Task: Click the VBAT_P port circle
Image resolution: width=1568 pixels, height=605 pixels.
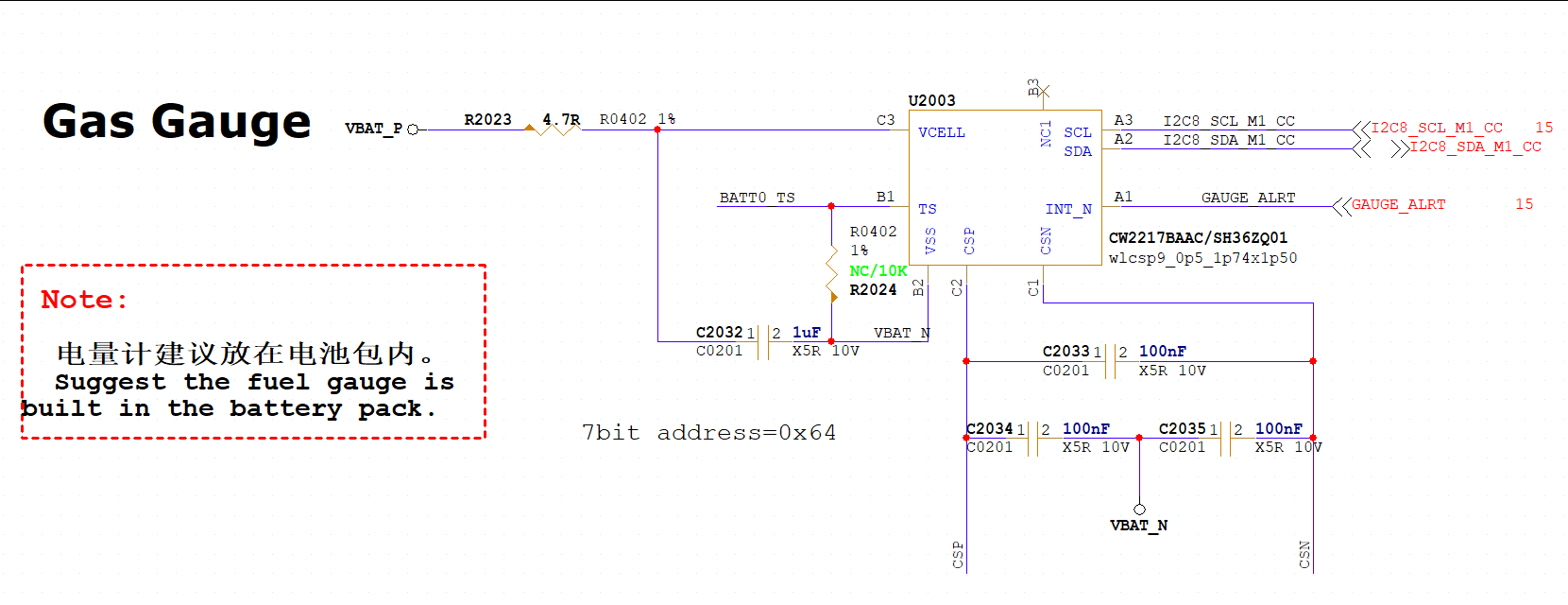Action: (x=413, y=130)
